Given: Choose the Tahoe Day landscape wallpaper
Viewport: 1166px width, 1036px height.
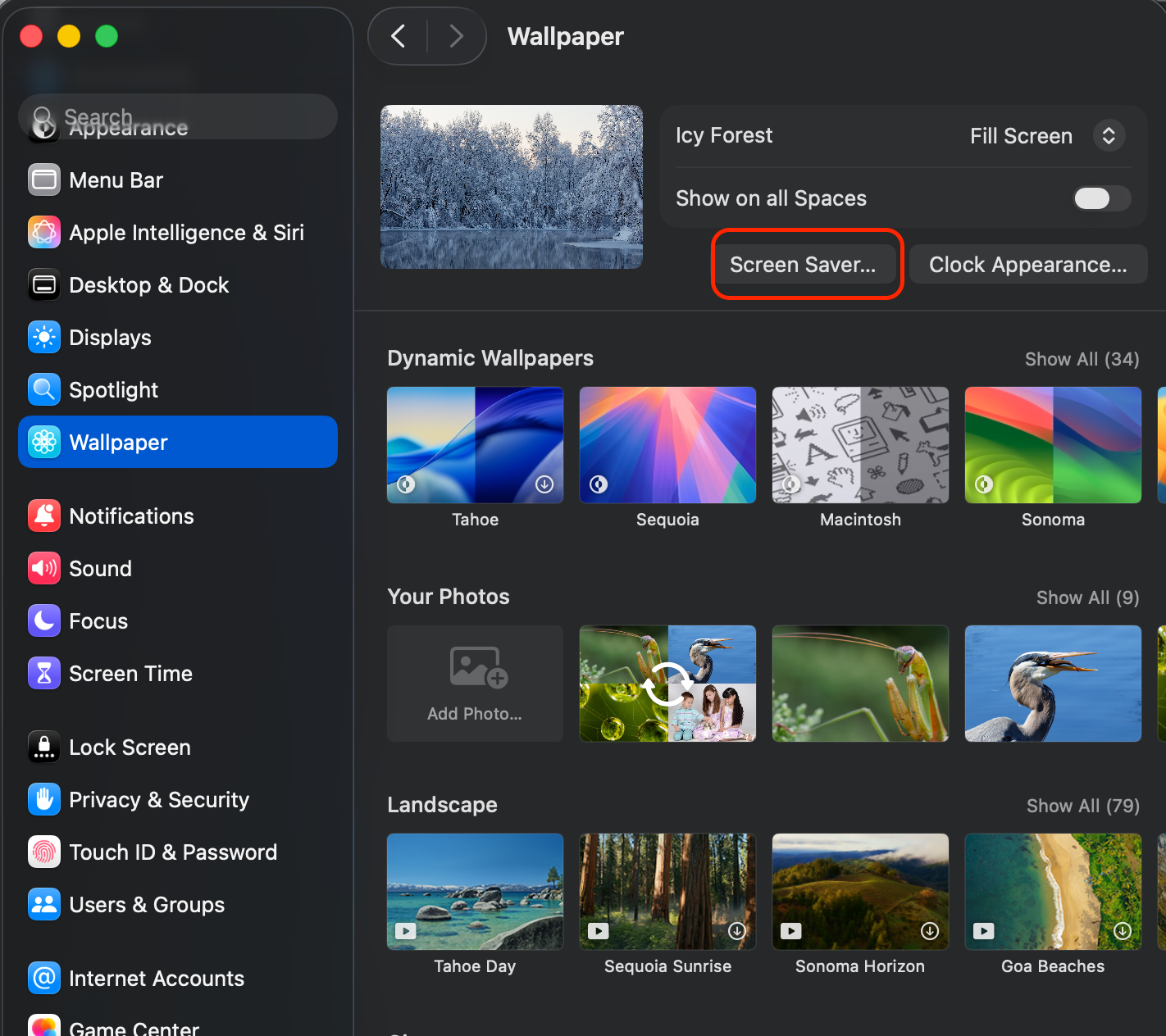Looking at the screenshot, I should pos(476,892).
